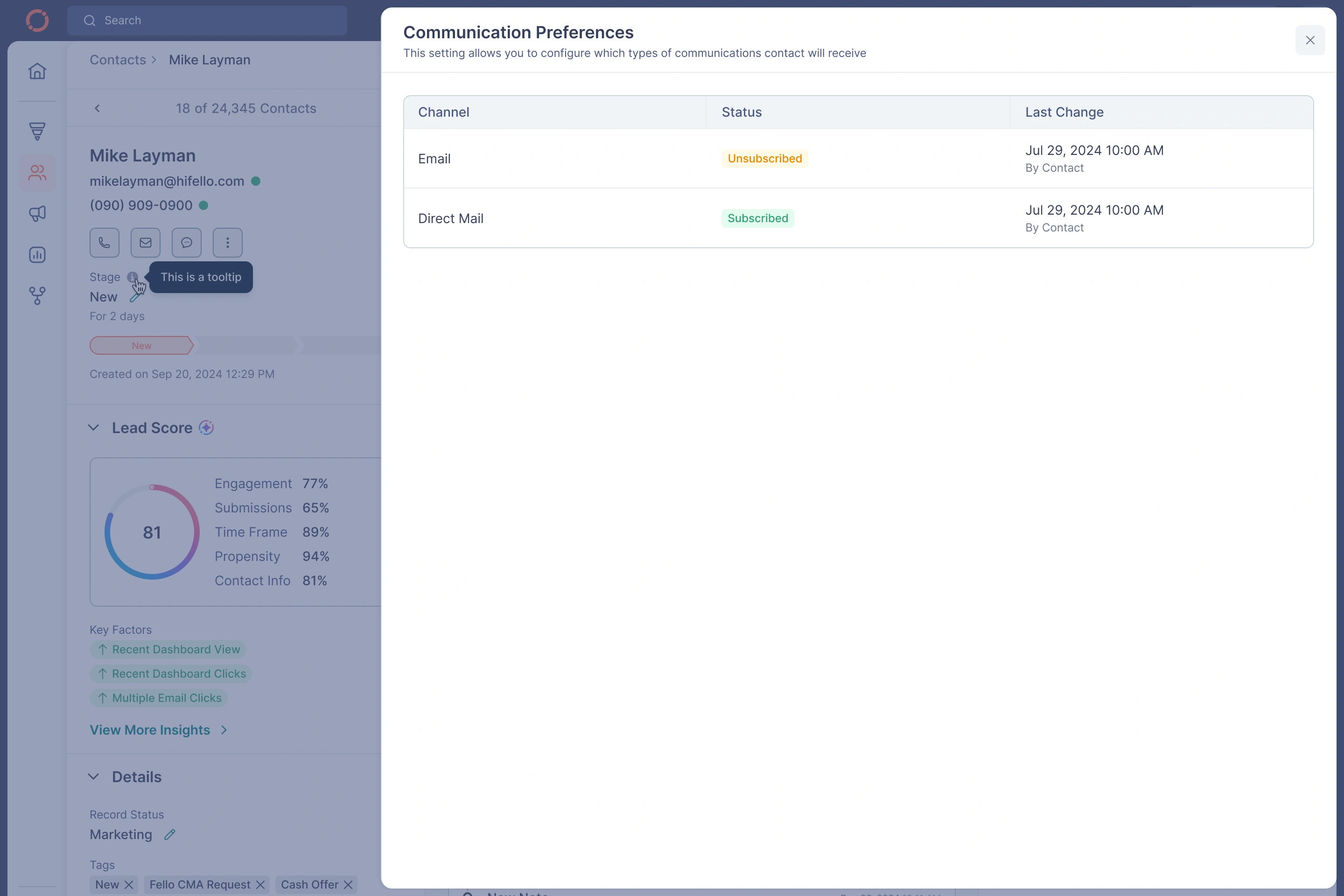The width and height of the screenshot is (1344, 896).
Task: Collapse the Lead Score section
Action: pos(94,428)
